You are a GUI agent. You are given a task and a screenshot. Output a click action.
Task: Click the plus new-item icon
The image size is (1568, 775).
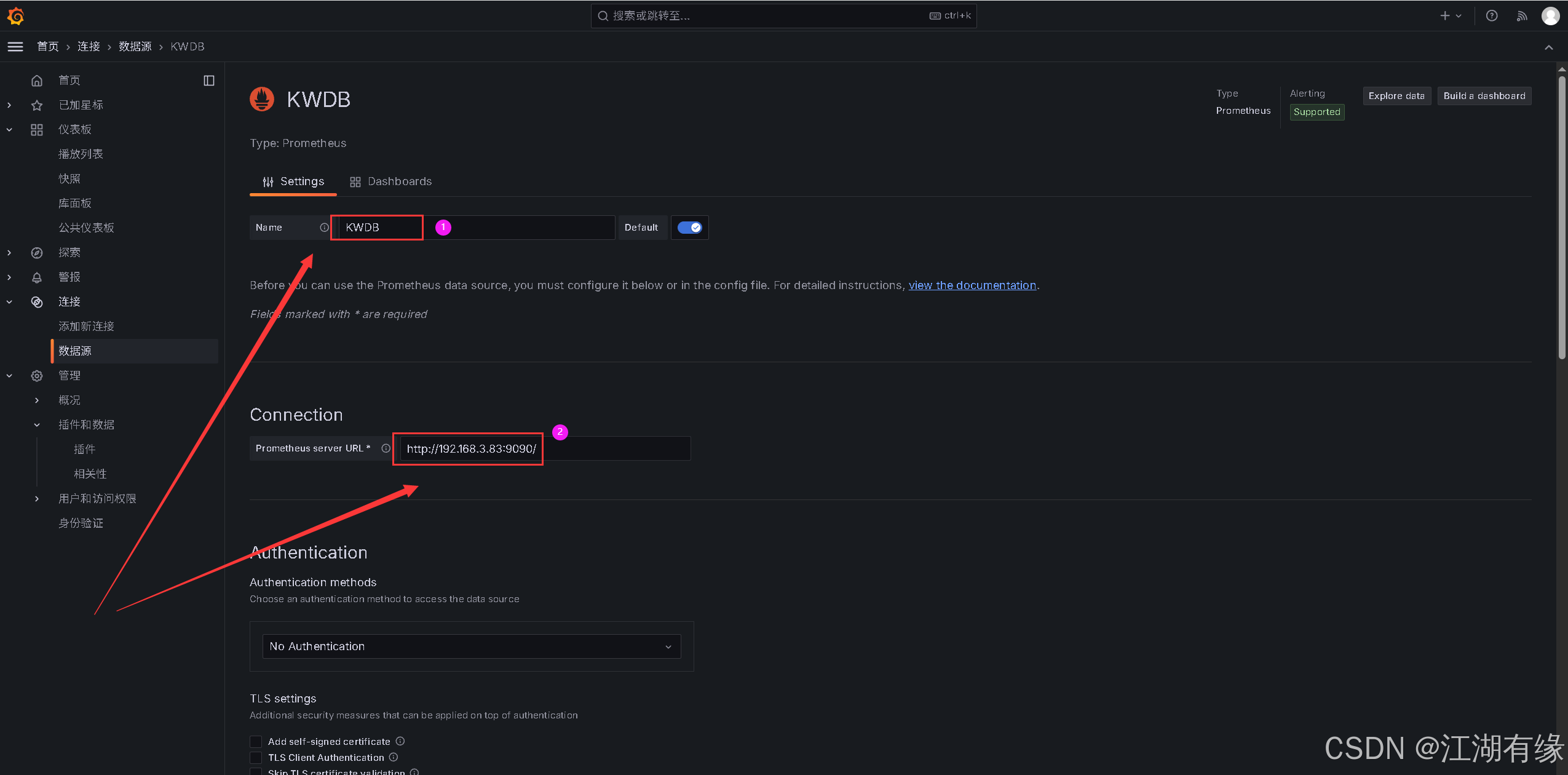coord(1445,16)
